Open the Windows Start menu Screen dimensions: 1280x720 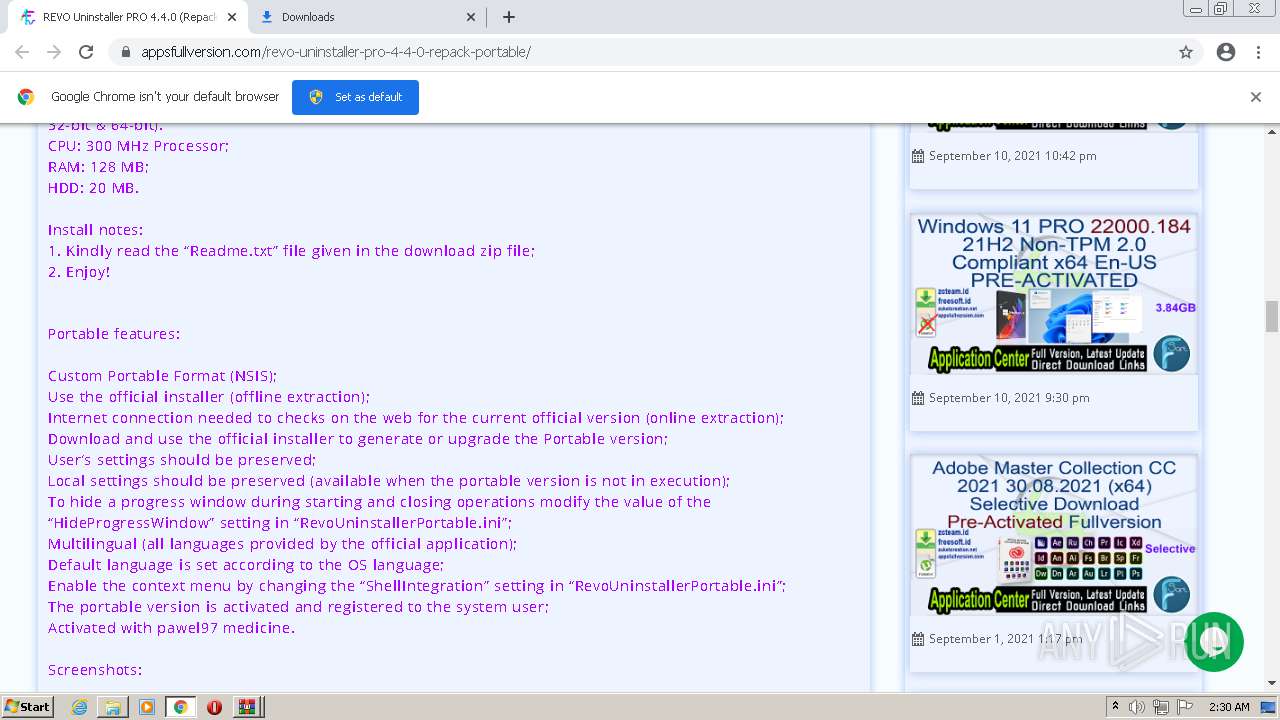click(x=28, y=707)
